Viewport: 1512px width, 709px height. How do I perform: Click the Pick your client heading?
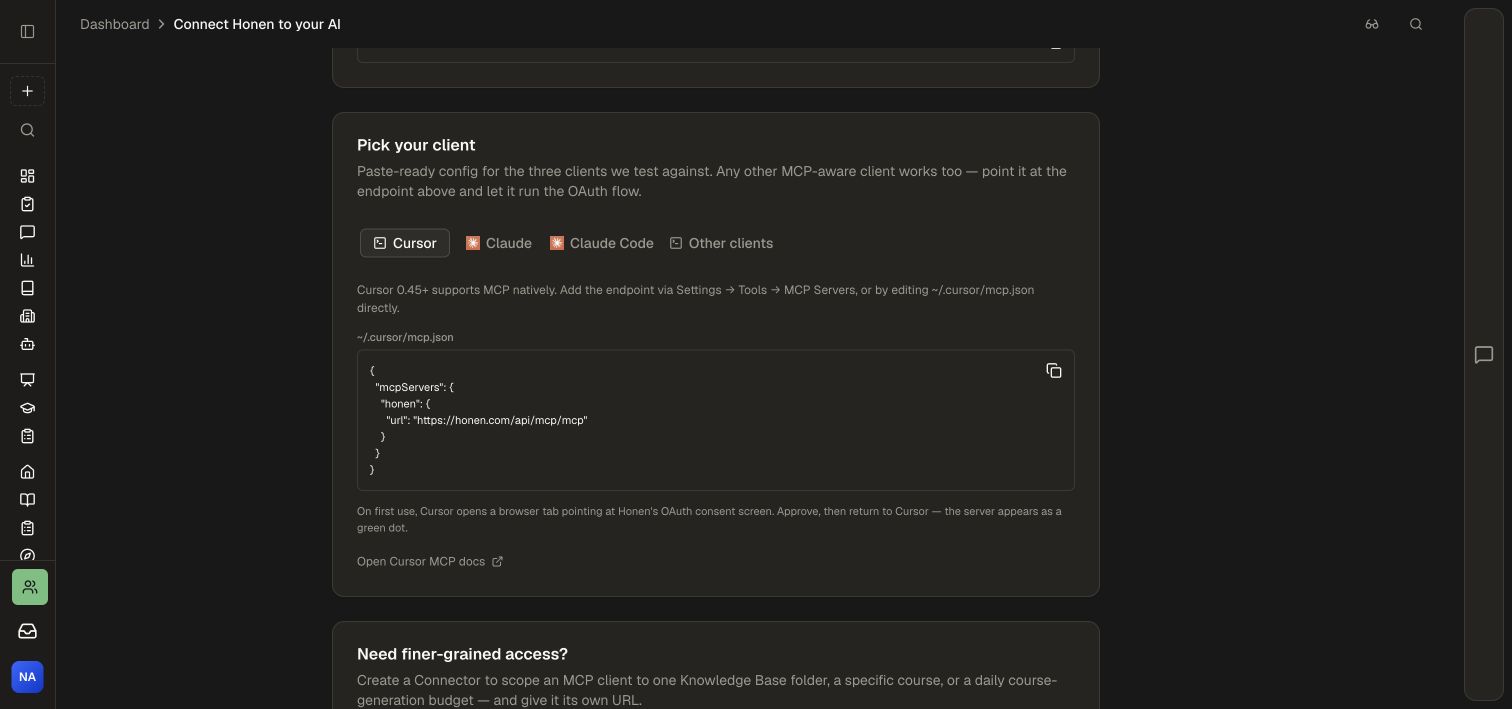[x=416, y=145]
